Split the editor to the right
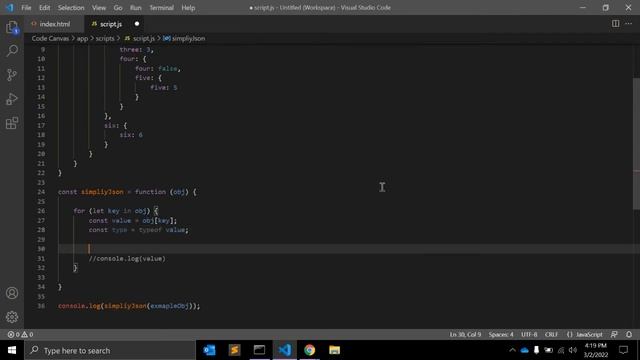 coord(615,24)
